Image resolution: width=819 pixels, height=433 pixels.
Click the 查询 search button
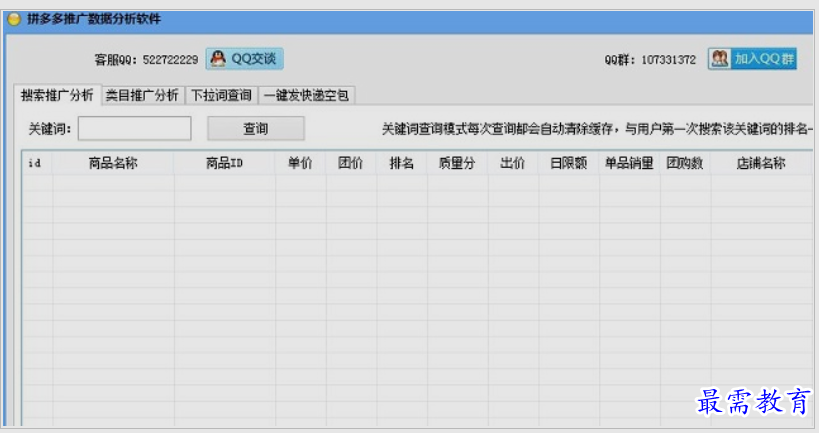tap(255, 128)
